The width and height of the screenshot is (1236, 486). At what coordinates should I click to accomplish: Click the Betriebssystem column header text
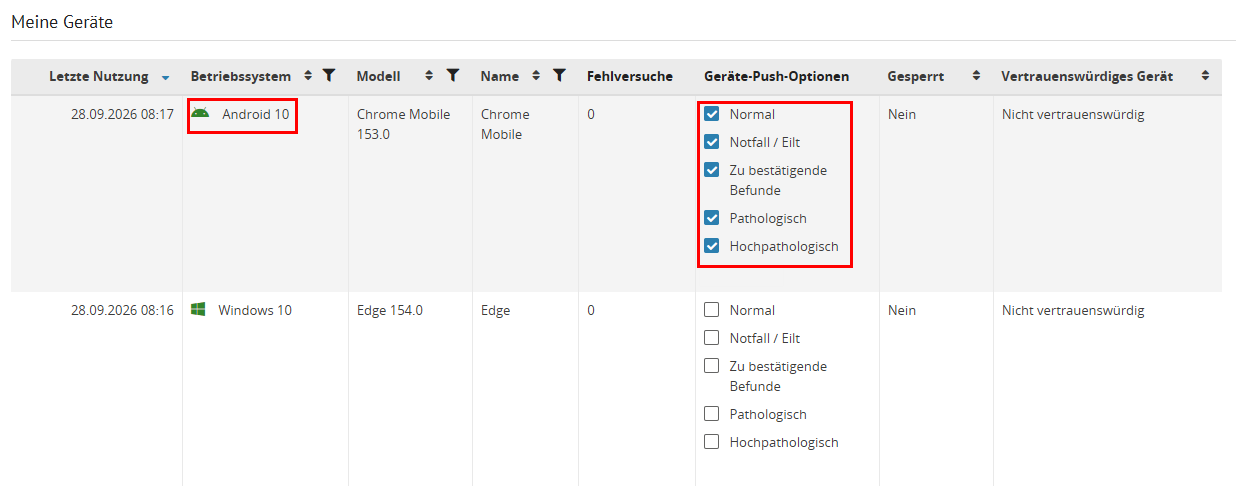241,76
